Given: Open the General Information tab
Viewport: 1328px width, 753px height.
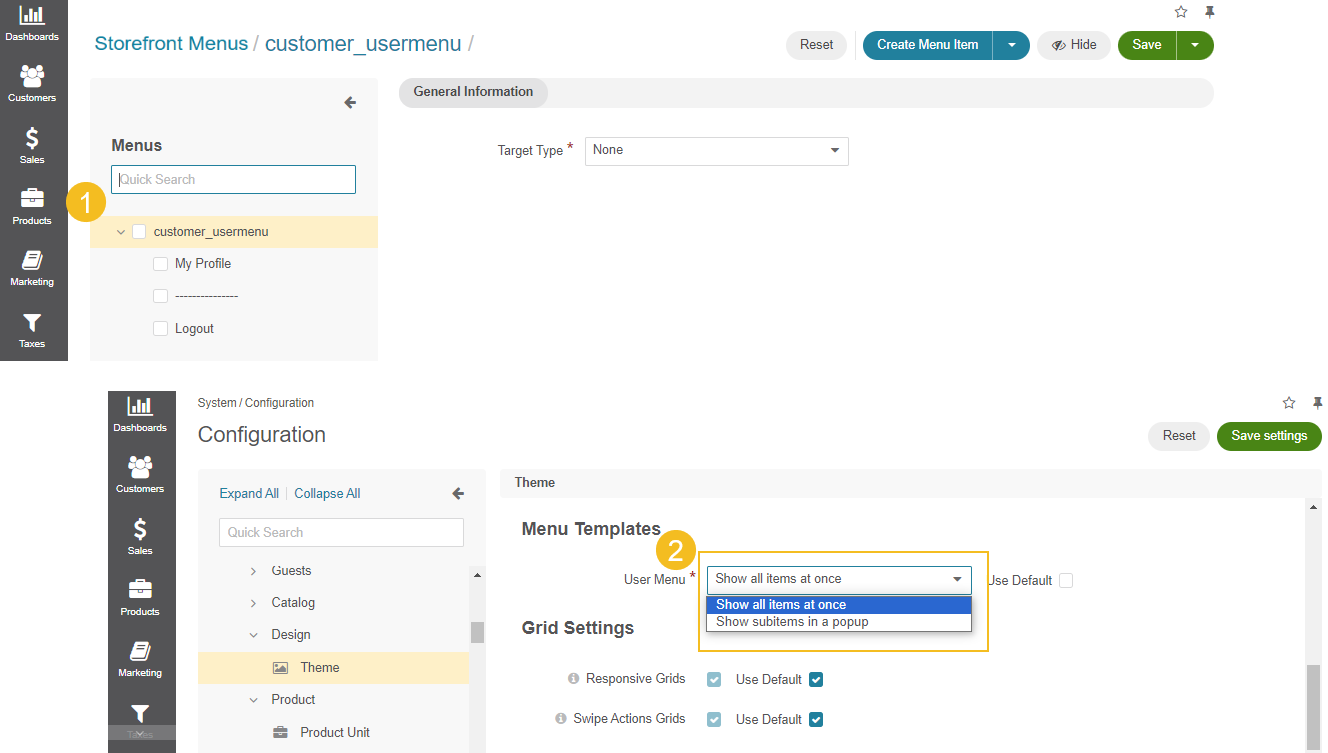Looking at the screenshot, I should click(x=473, y=92).
